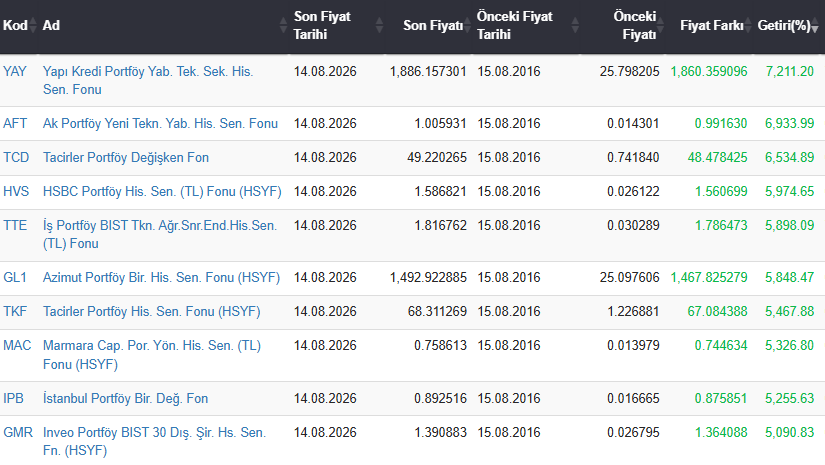
Task: Click the Son Fiyatı header label
Action: (x=432, y=25)
